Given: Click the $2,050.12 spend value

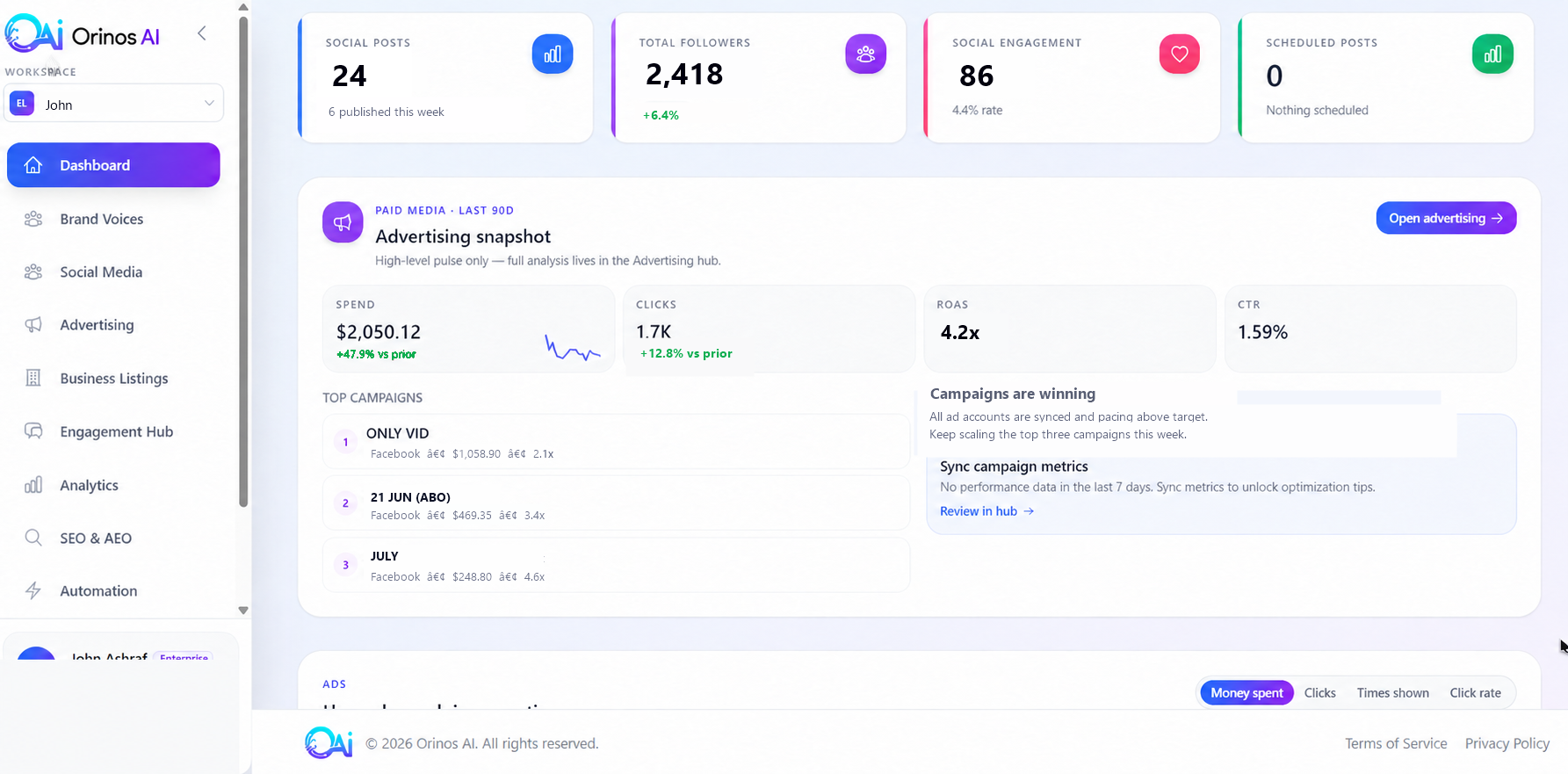Looking at the screenshot, I should [379, 332].
